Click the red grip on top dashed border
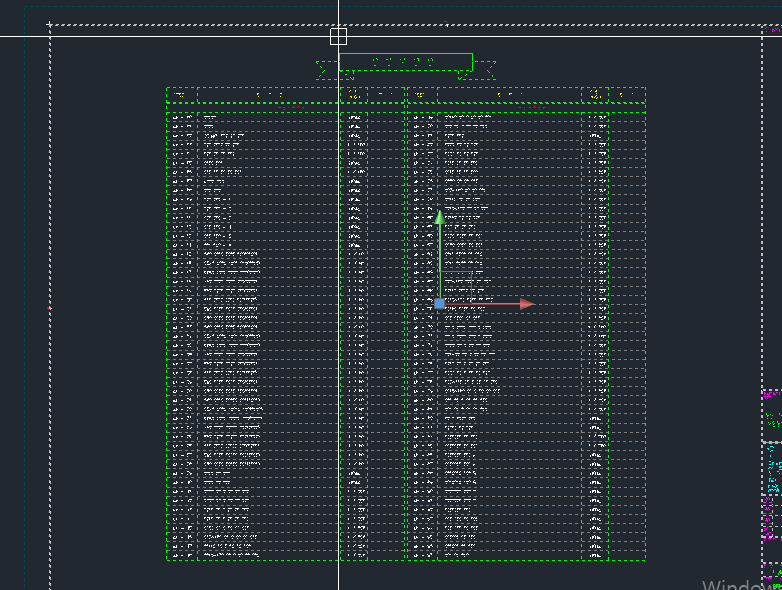The image size is (782, 590). click(446, 23)
